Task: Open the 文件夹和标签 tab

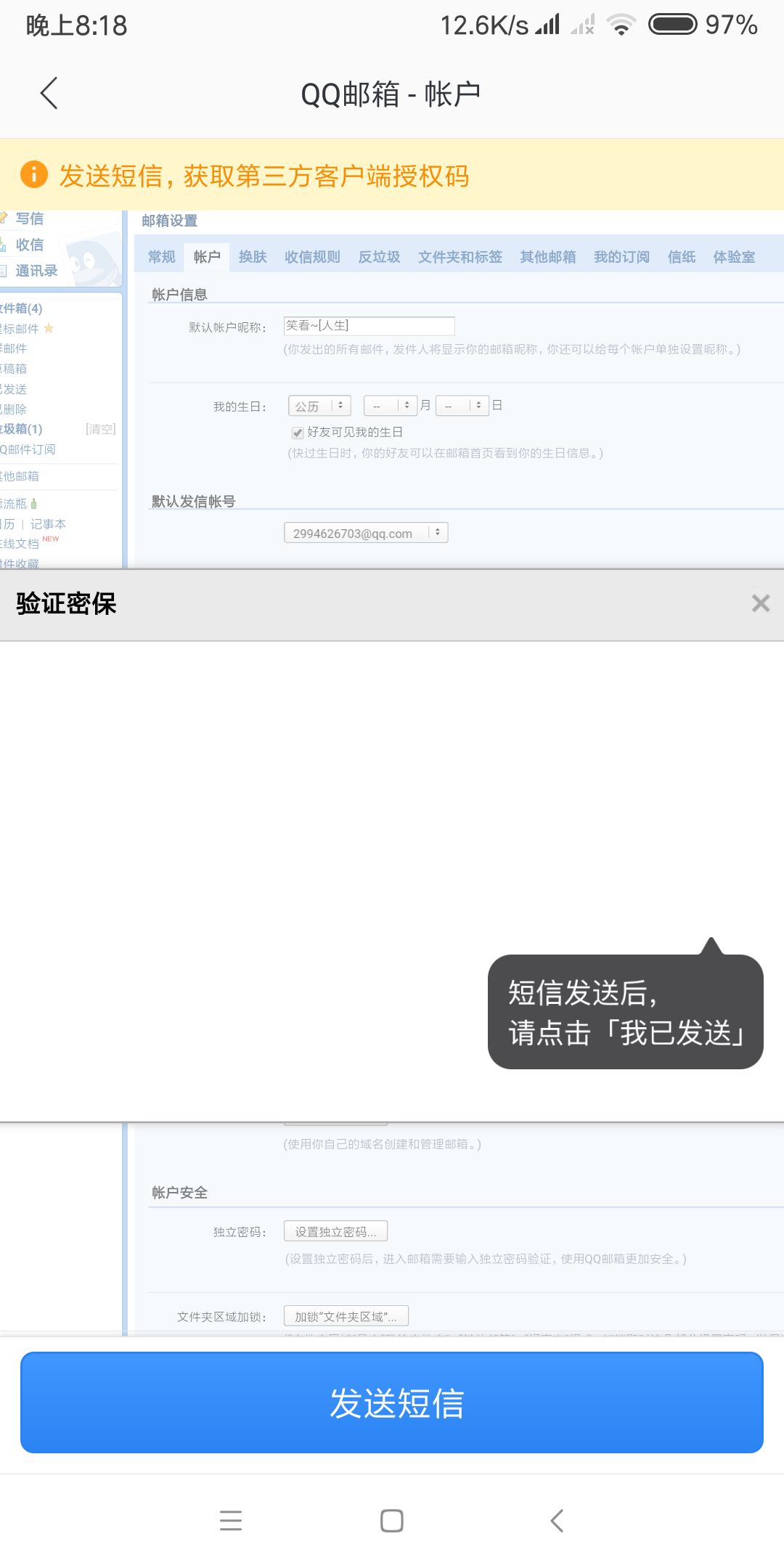Action: click(x=460, y=257)
